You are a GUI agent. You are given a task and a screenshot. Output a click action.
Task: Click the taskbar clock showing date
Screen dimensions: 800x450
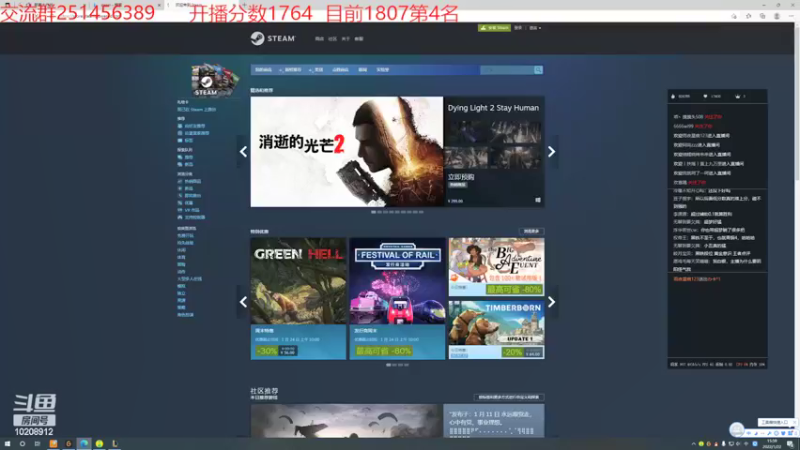(x=771, y=444)
